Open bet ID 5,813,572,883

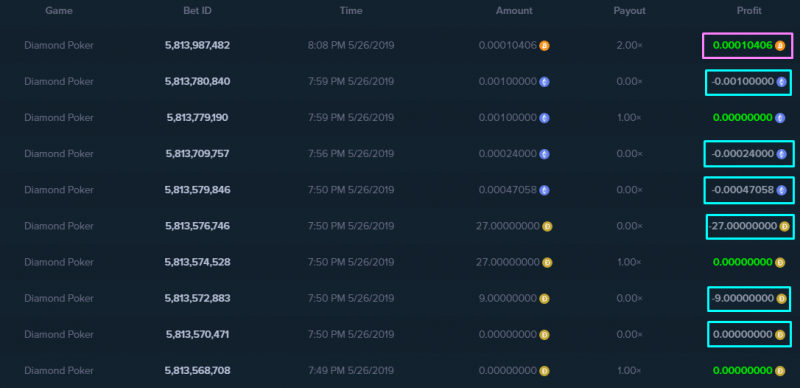click(197, 299)
